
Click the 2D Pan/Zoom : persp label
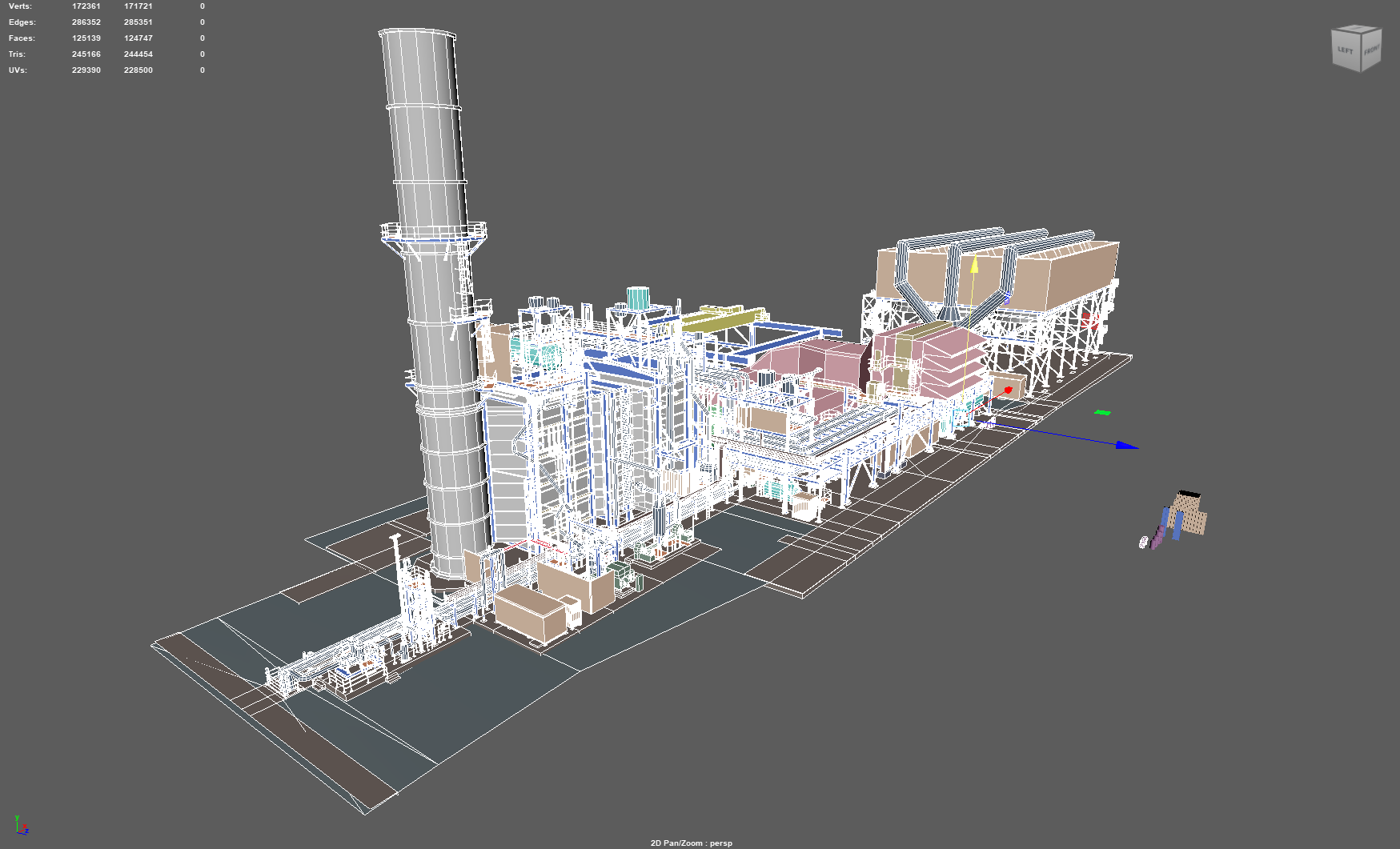coord(691,843)
